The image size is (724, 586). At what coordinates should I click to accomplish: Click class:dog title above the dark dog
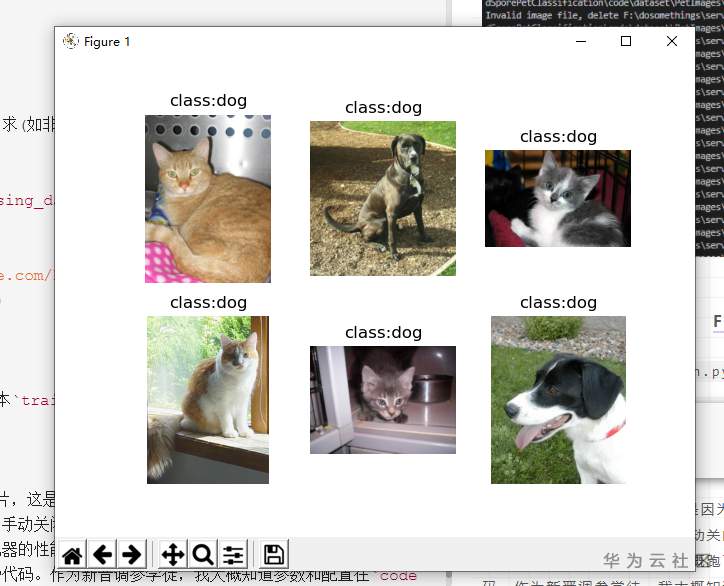coord(383,108)
